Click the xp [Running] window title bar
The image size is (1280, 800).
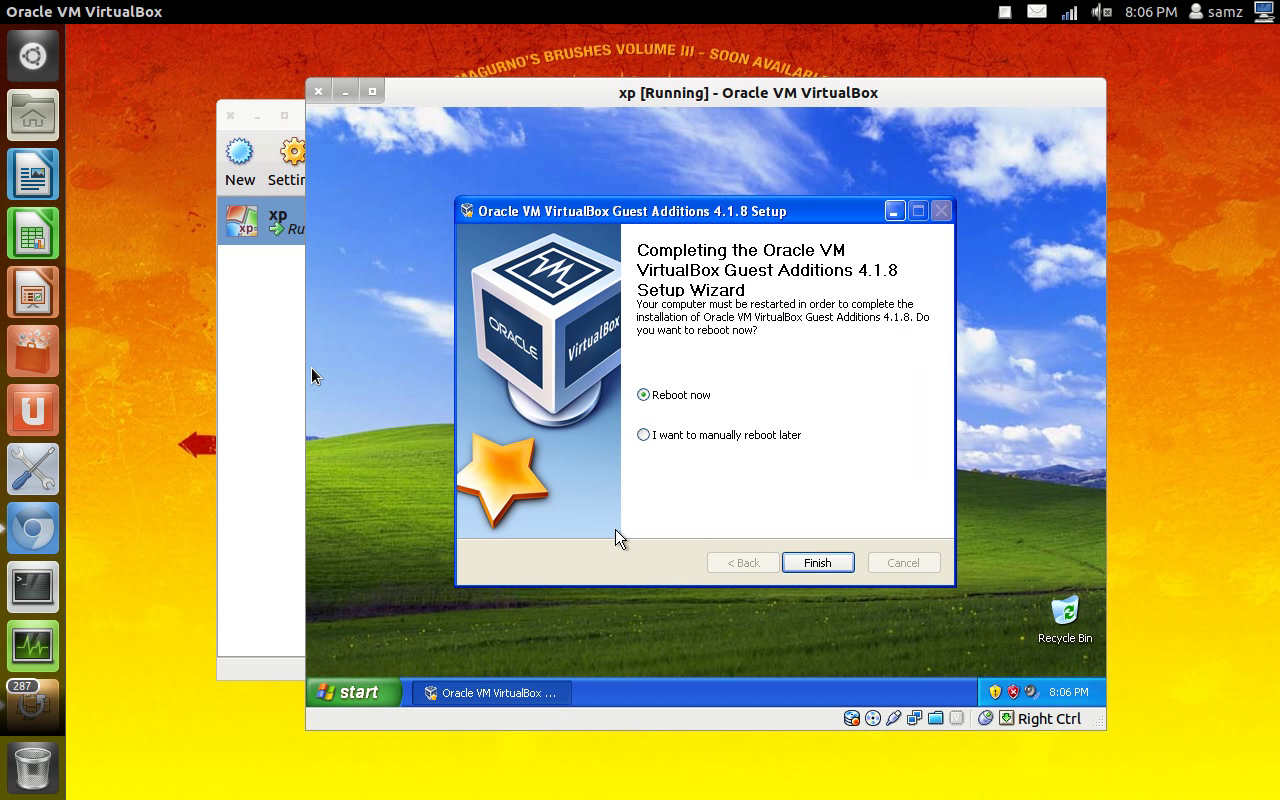747,92
